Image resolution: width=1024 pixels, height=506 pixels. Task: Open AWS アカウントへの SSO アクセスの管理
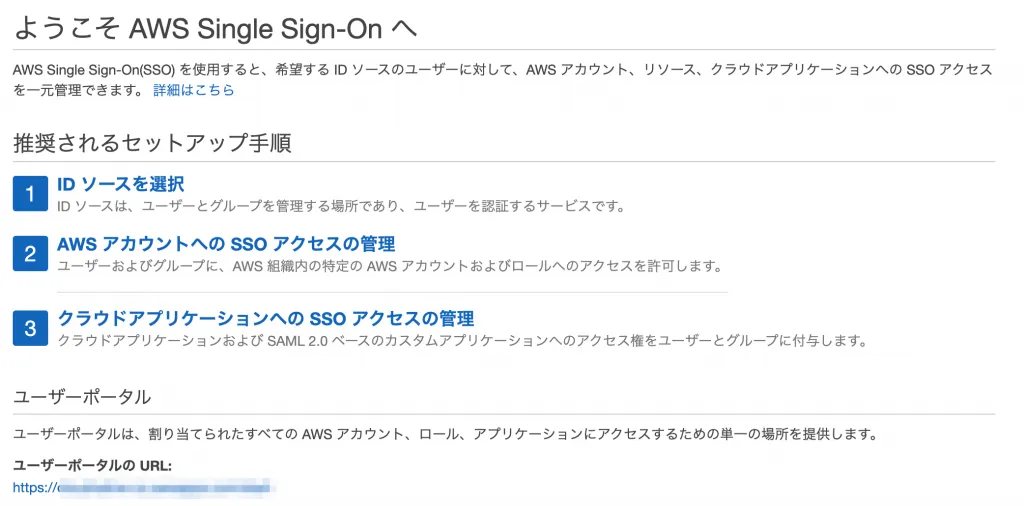tap(226, 244)
